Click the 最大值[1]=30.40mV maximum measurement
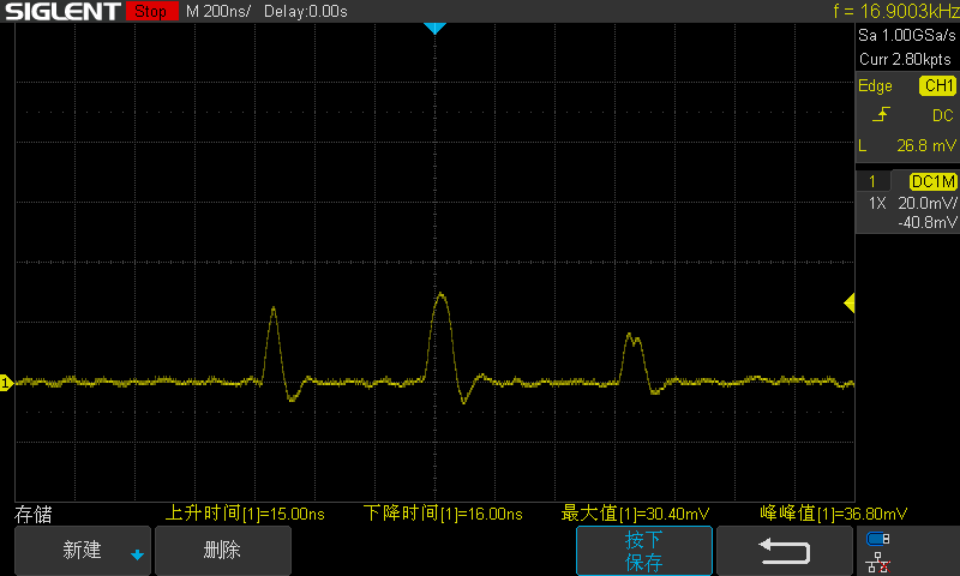 pyautogui.click(x=635, y=514)
